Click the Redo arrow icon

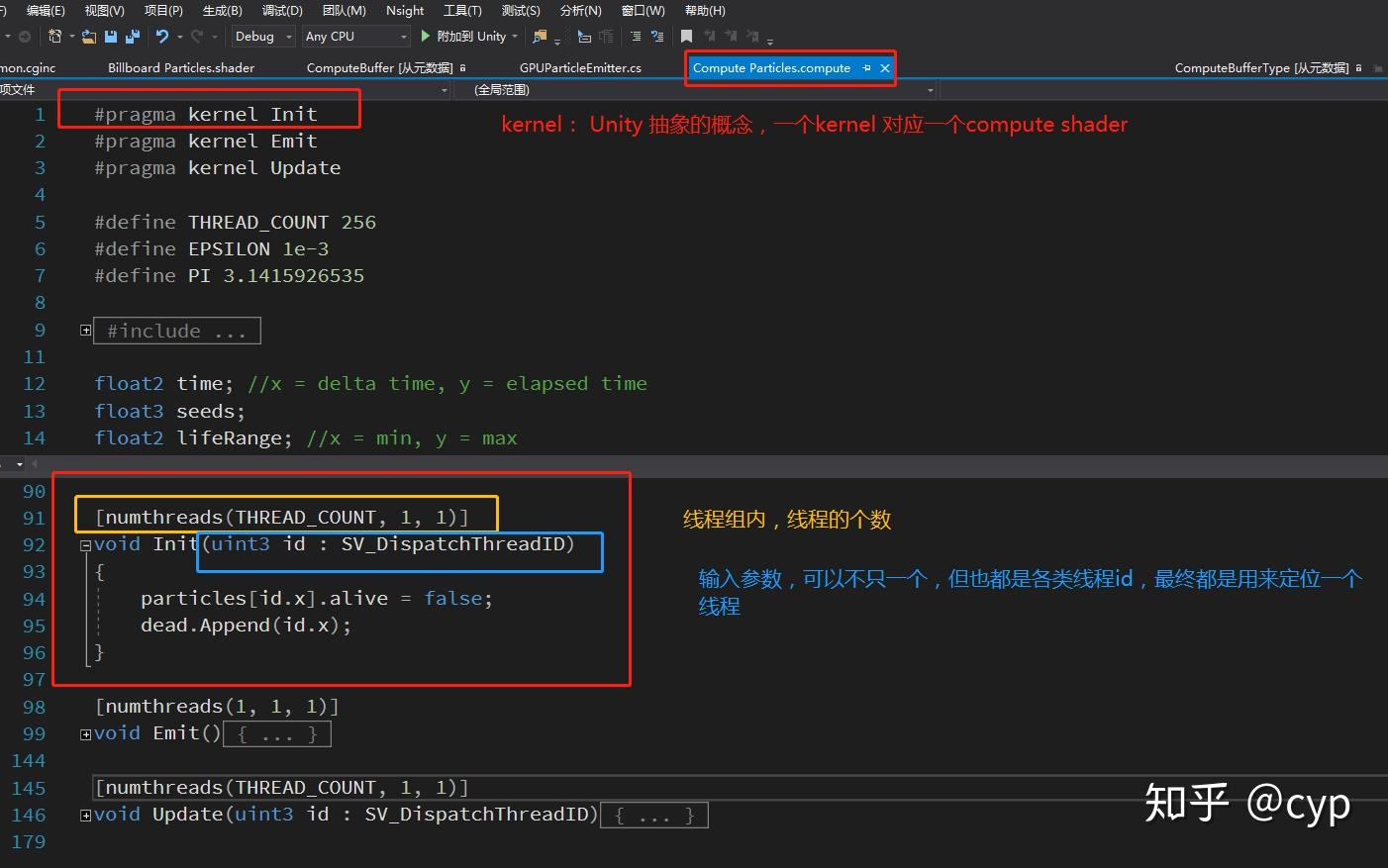[x=197, y=37]
